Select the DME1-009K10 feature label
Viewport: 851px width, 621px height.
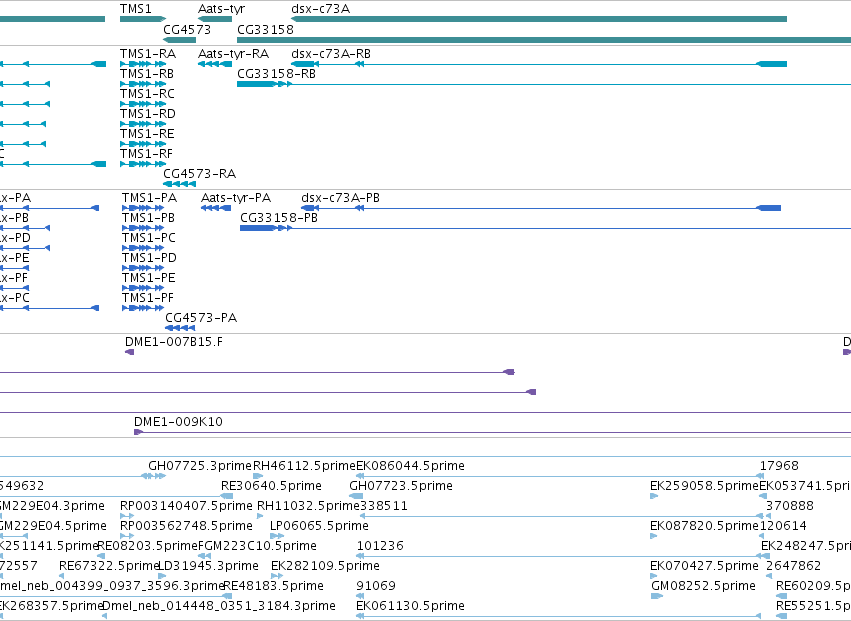[178, 422]
